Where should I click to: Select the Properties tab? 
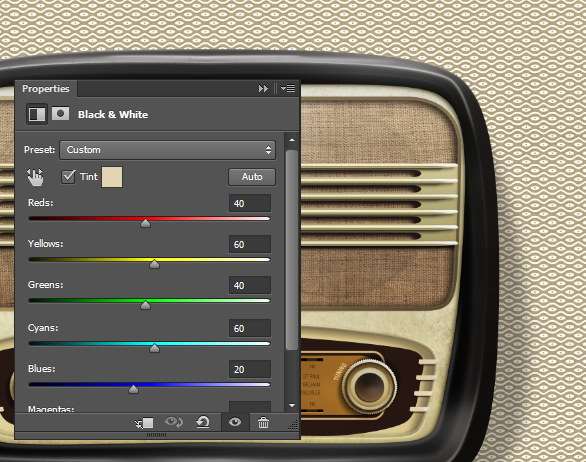click(46, 89)
